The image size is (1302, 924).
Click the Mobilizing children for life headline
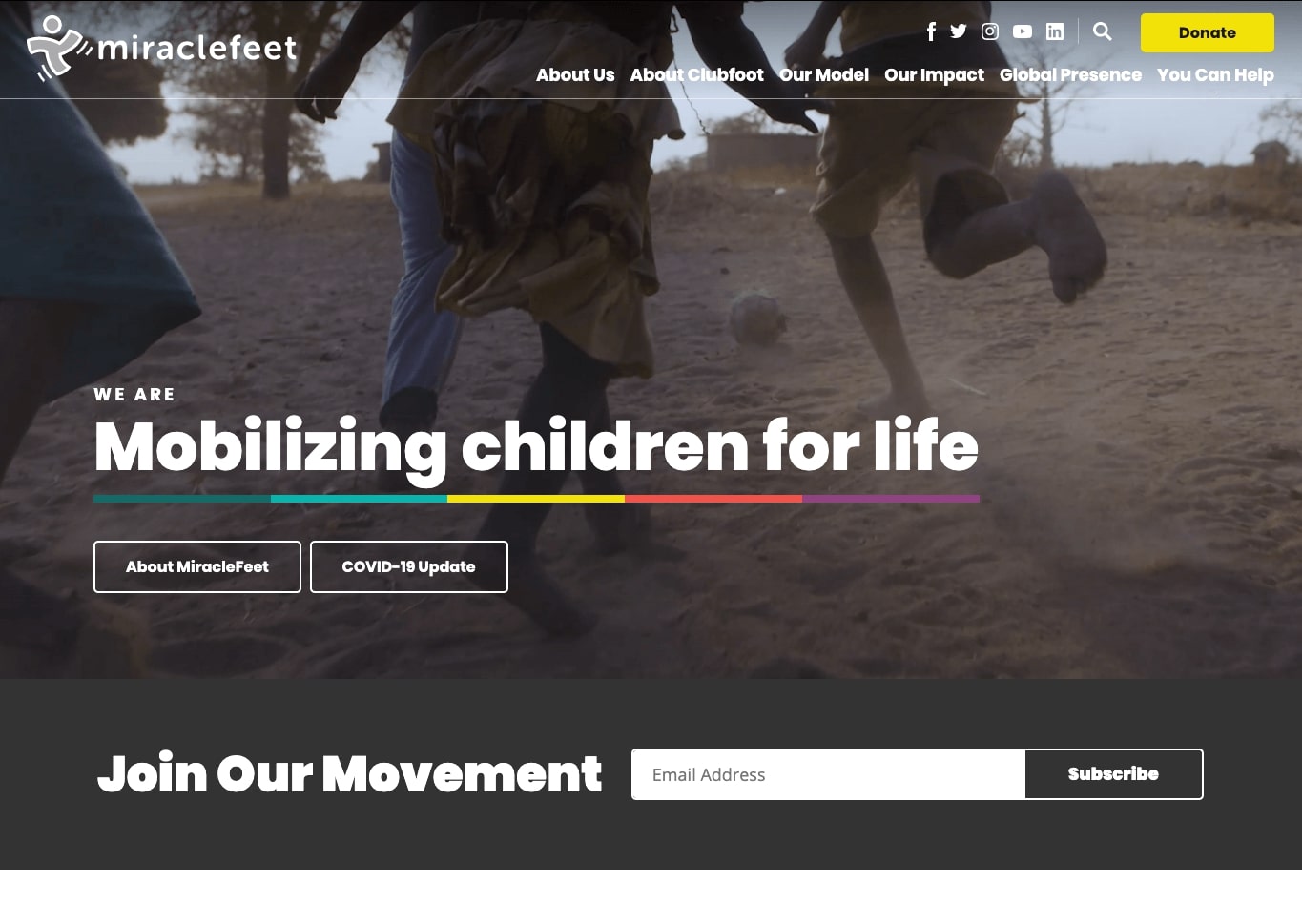536,447
